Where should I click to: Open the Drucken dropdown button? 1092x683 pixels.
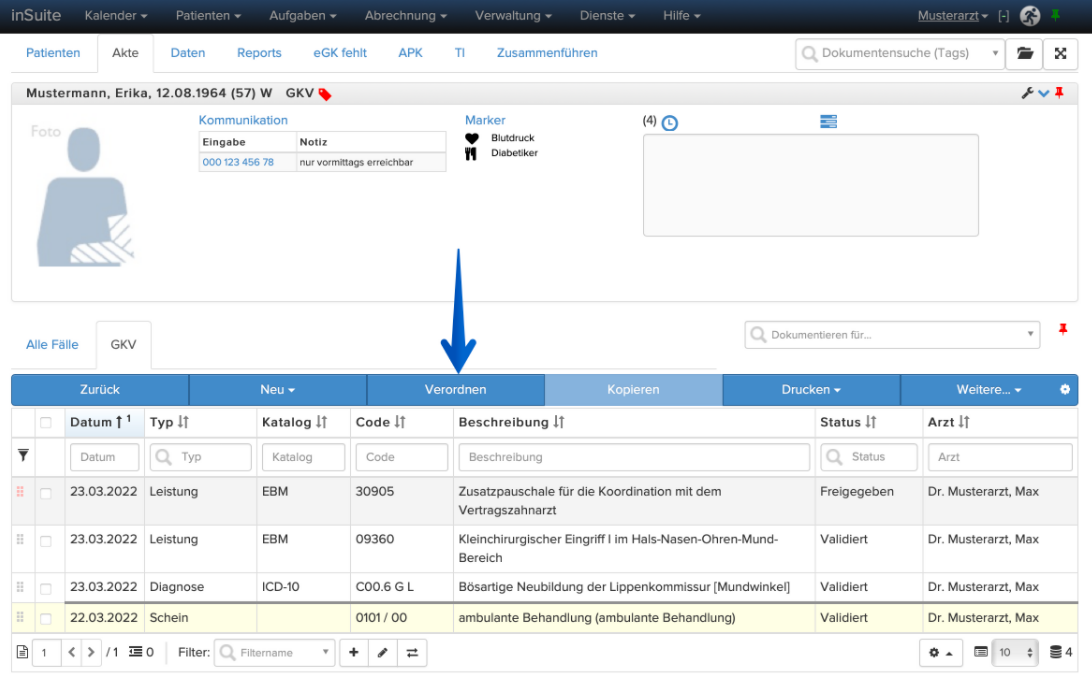point(811,389)
